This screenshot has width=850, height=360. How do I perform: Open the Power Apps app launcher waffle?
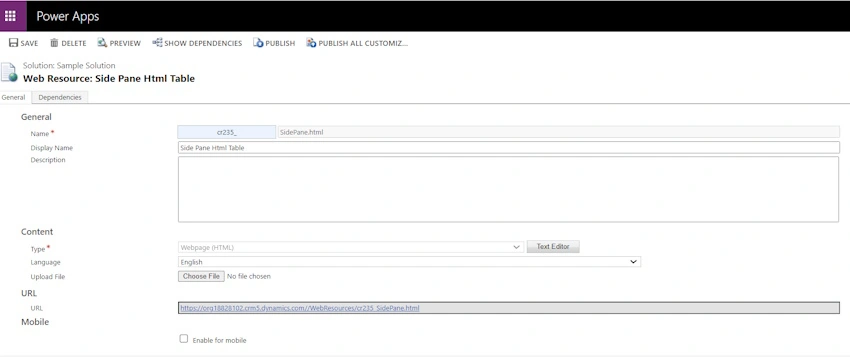point(10,16)
